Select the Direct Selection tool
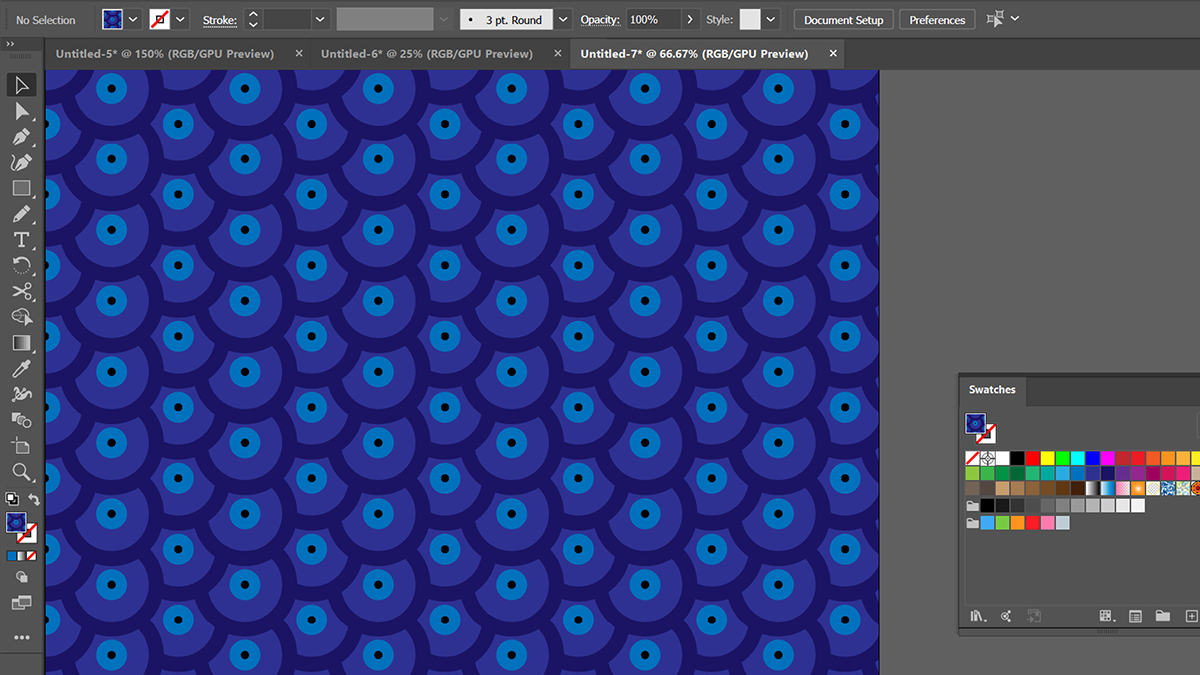Image resolution: width=1200 pixels, height=675 pixels. point(21,111)
